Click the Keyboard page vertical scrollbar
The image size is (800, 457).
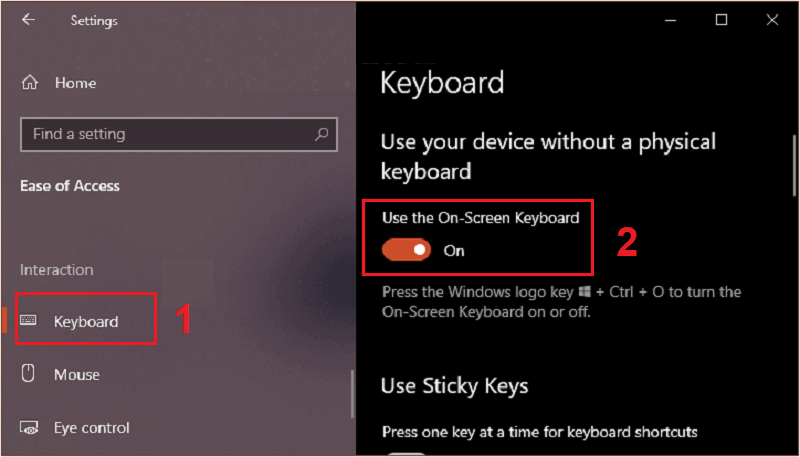tap(794, 165)
